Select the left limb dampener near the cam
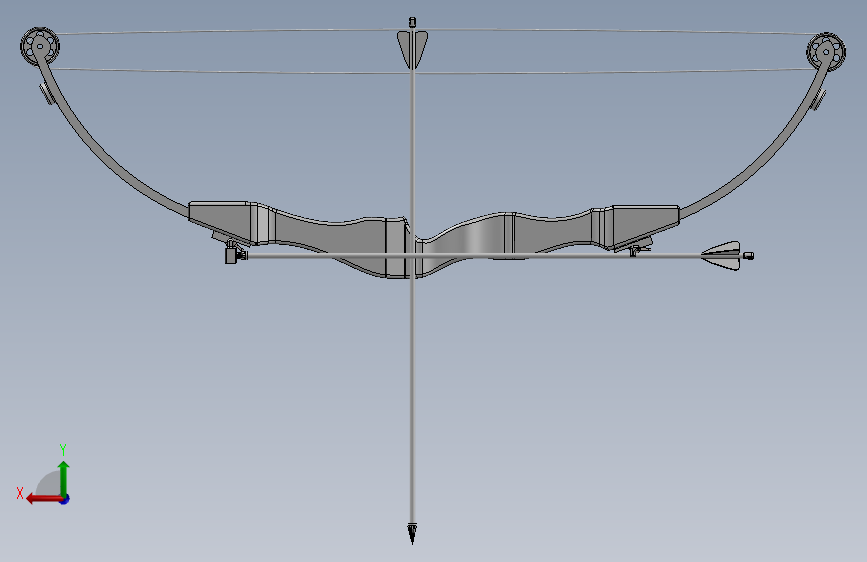This screenshot has height=562, width=867. coord(46,93)
